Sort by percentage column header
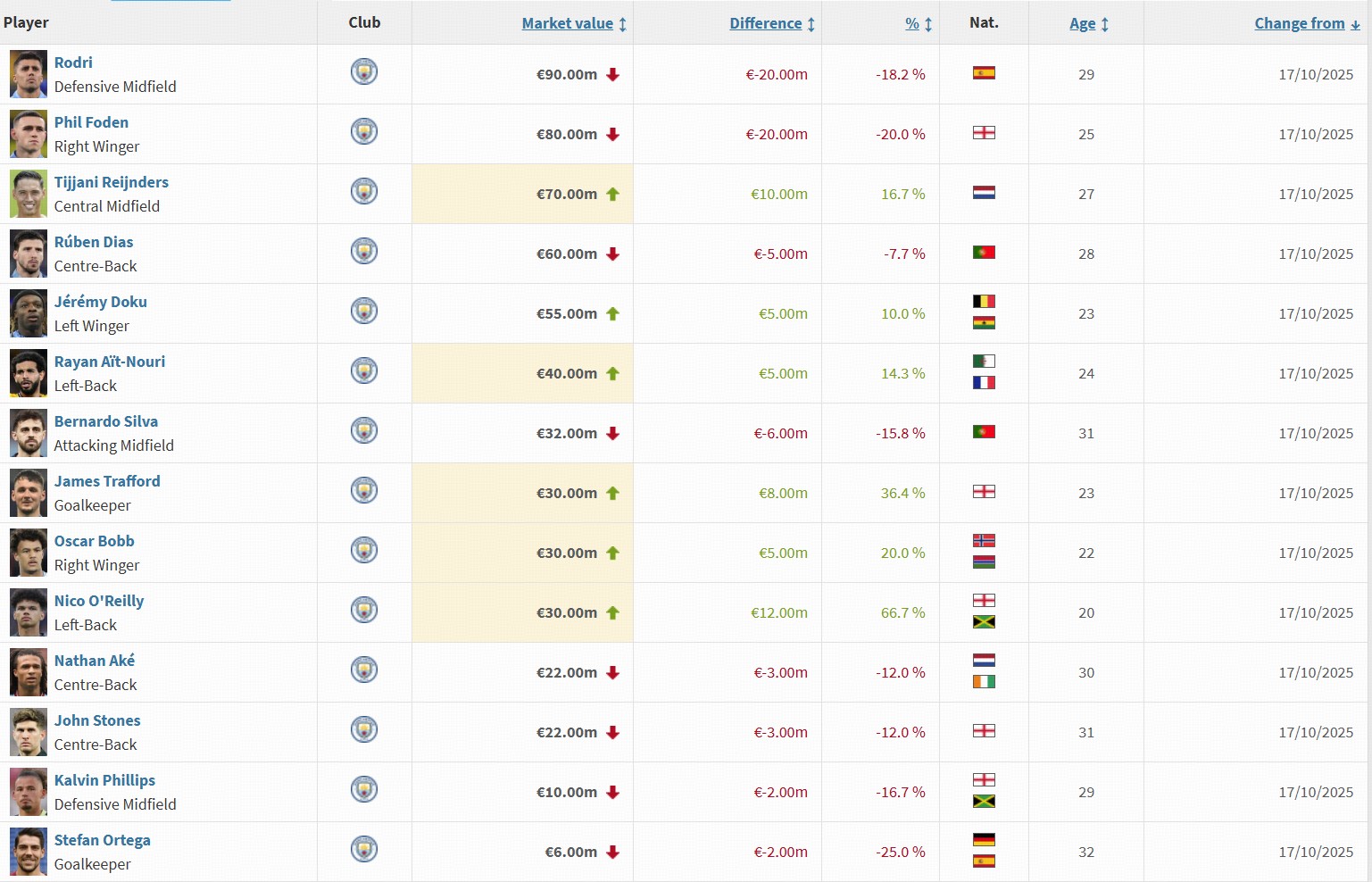This screenshot has height=882, width=1372. [x=911, y=23]
